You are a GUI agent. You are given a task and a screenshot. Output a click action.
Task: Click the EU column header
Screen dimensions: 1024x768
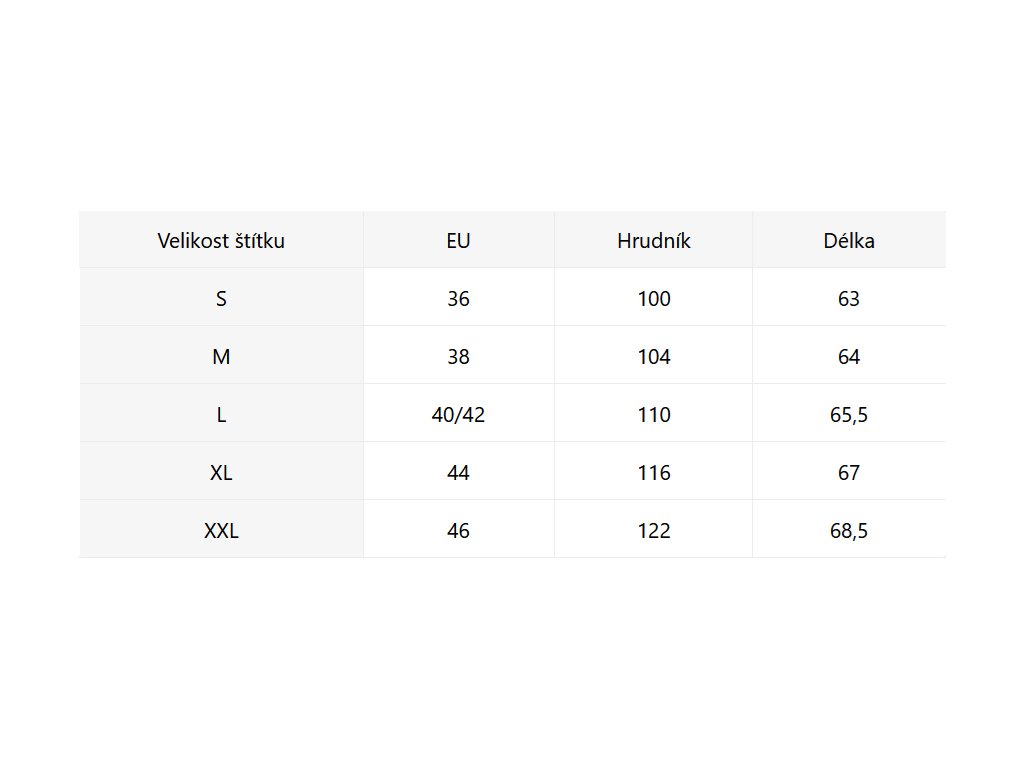tap(458, 241)
